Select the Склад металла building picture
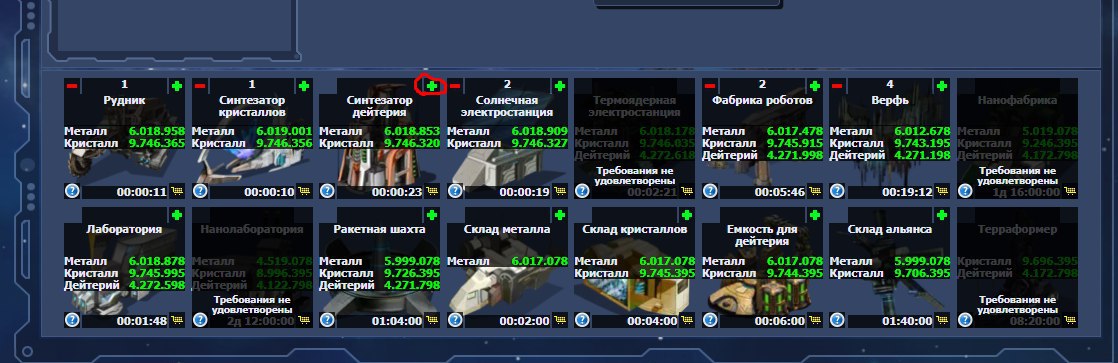The width and height of the screenshot is (1118, 363). pos(507,268)
